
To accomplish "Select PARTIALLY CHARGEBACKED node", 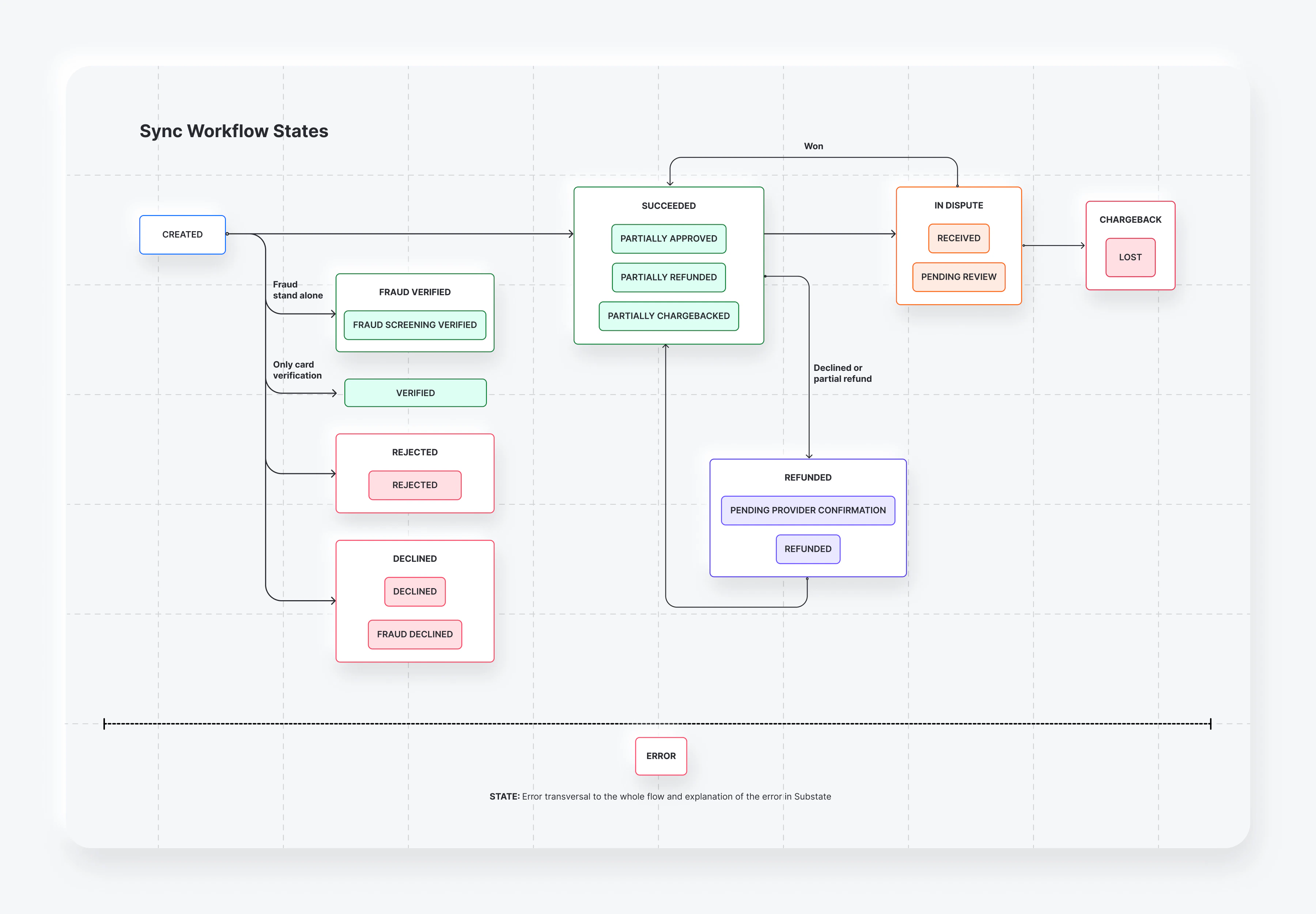I will pyautogui.click(x=668, y=316).
